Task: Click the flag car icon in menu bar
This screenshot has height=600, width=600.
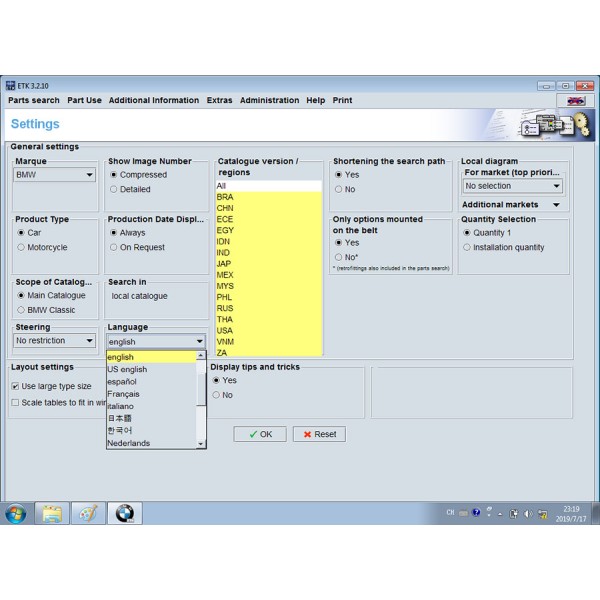Action: pos(576,101)
